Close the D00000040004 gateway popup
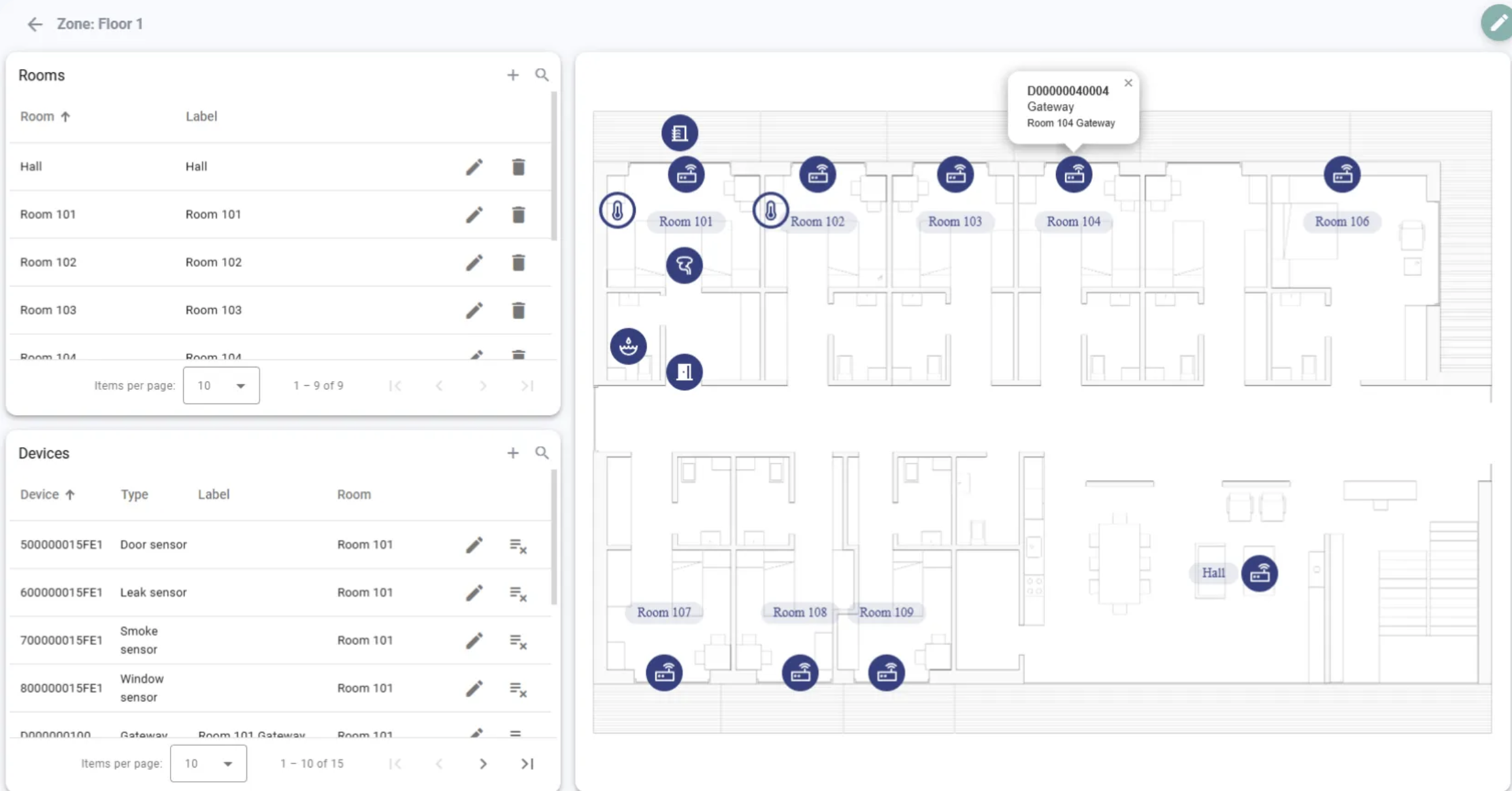The image size is (1512, 791). 1128,83
